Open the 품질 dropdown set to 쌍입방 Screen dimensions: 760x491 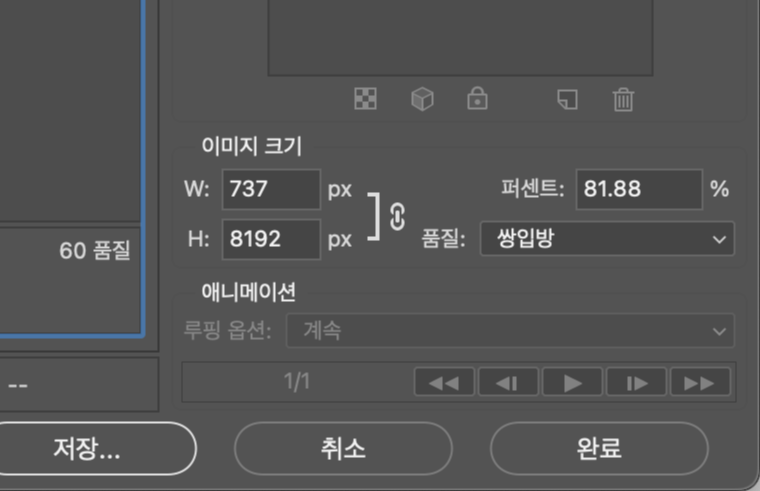607,238
